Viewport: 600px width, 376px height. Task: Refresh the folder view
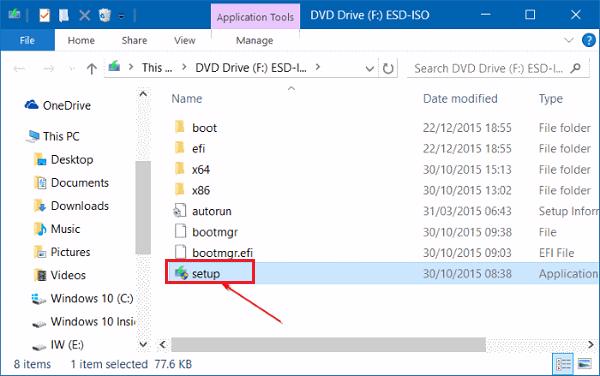tap(388, 68)
